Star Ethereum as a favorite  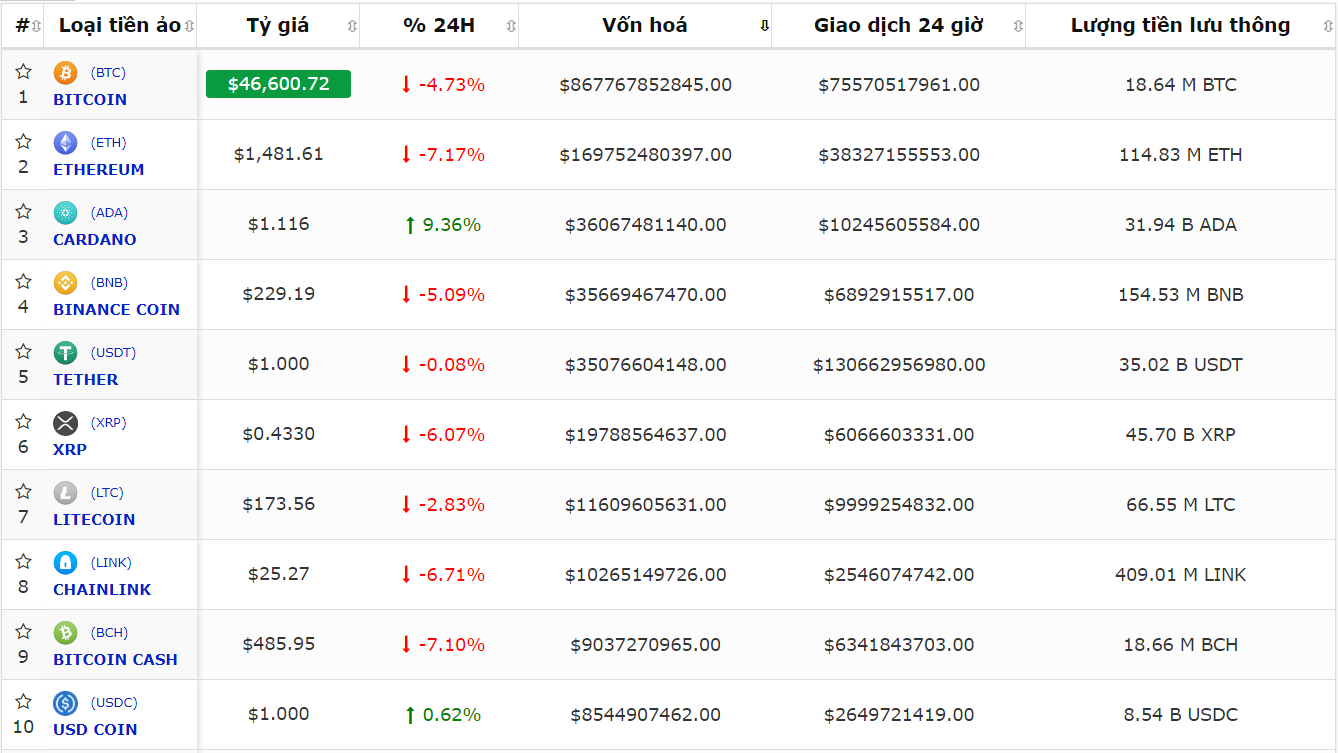click(x=23, y=142)
